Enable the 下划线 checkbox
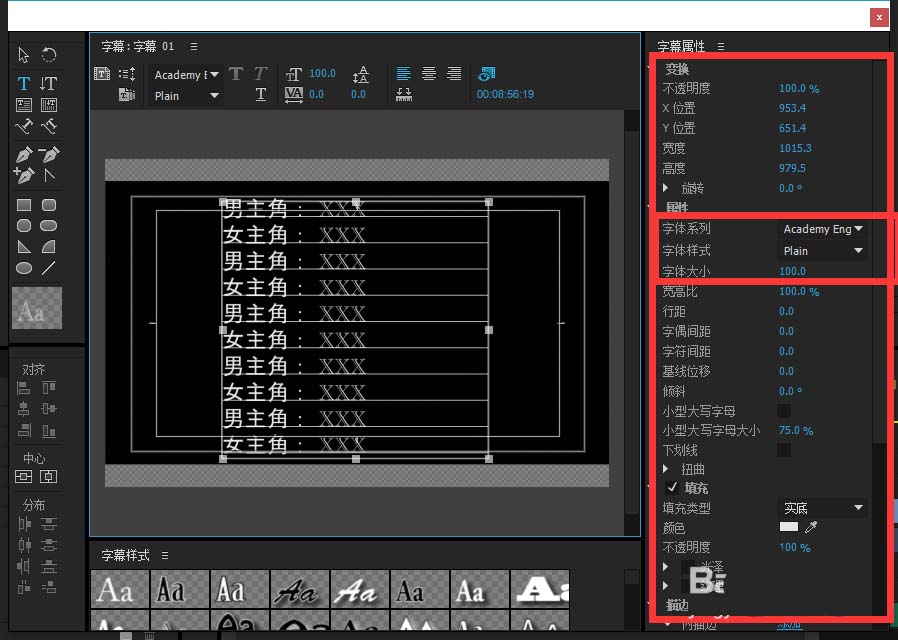The height and width of the screenshot is (640, 898). point(784,450)
